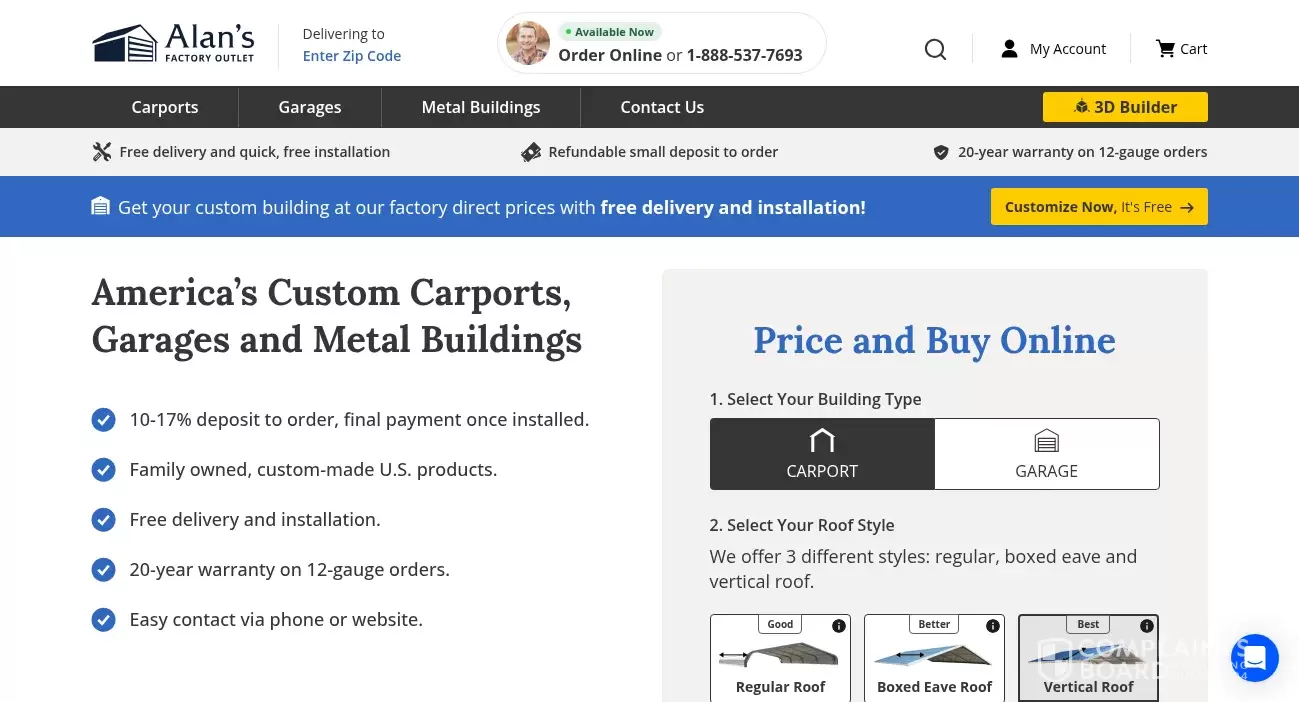Open the Carports navigation menu
1299x702 pixels.
click(164, 107)
